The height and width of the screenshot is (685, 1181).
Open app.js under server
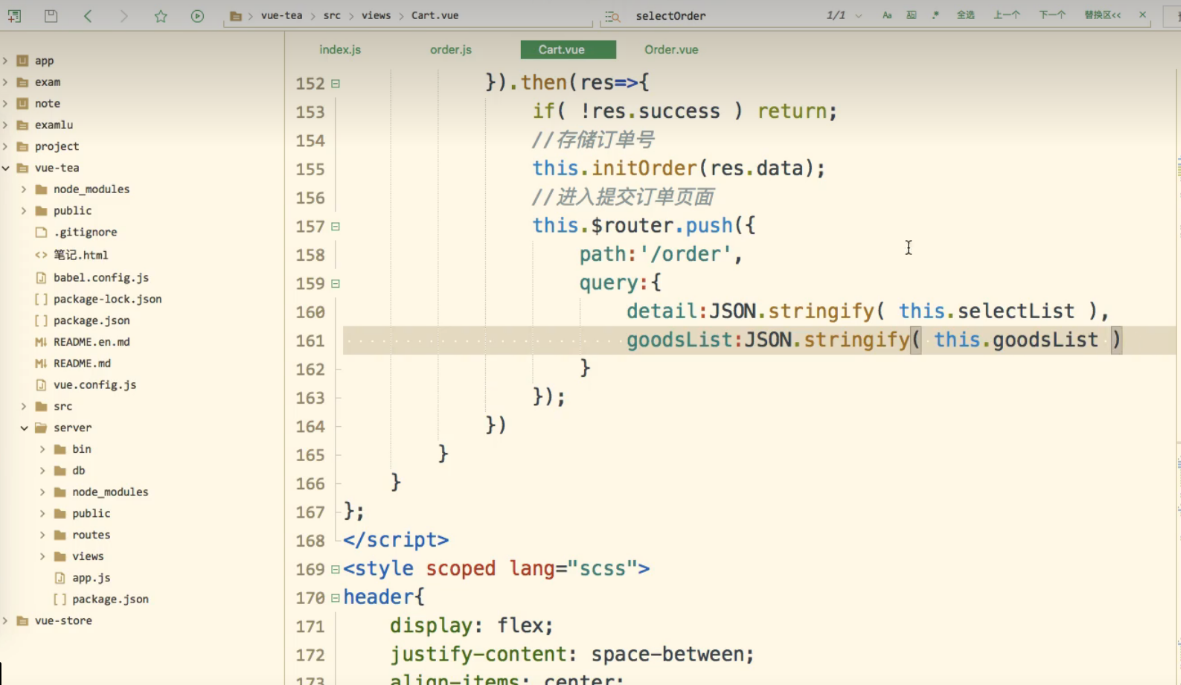pyautogui.click(x=91, y=578)
